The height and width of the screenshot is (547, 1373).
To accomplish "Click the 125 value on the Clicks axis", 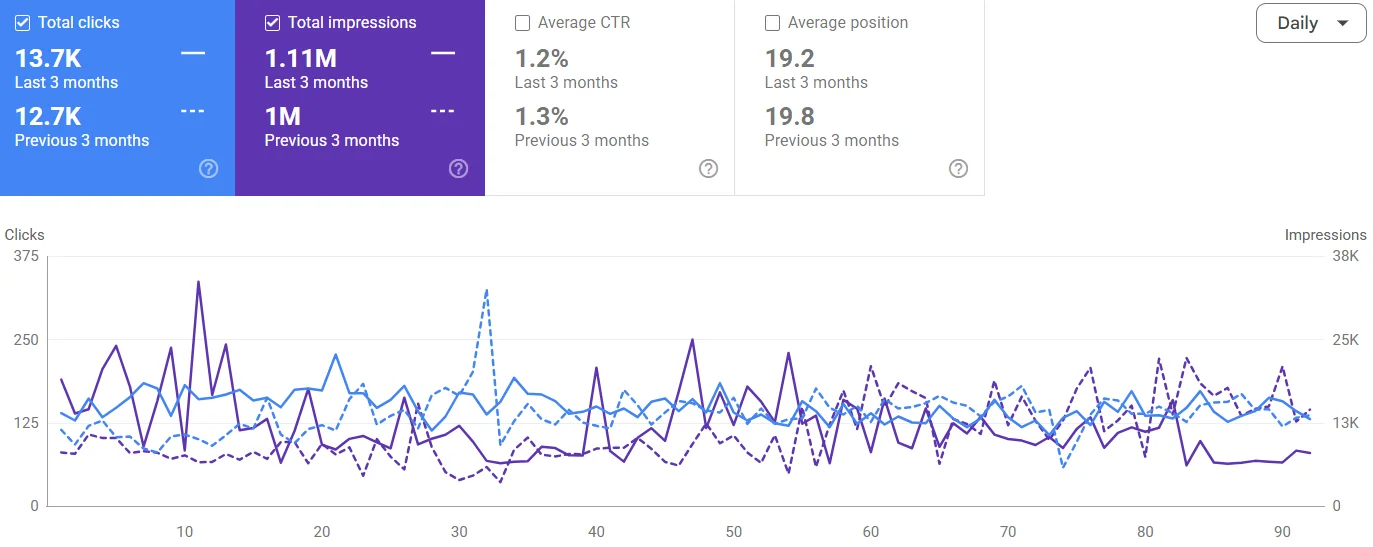I will 27,423.
